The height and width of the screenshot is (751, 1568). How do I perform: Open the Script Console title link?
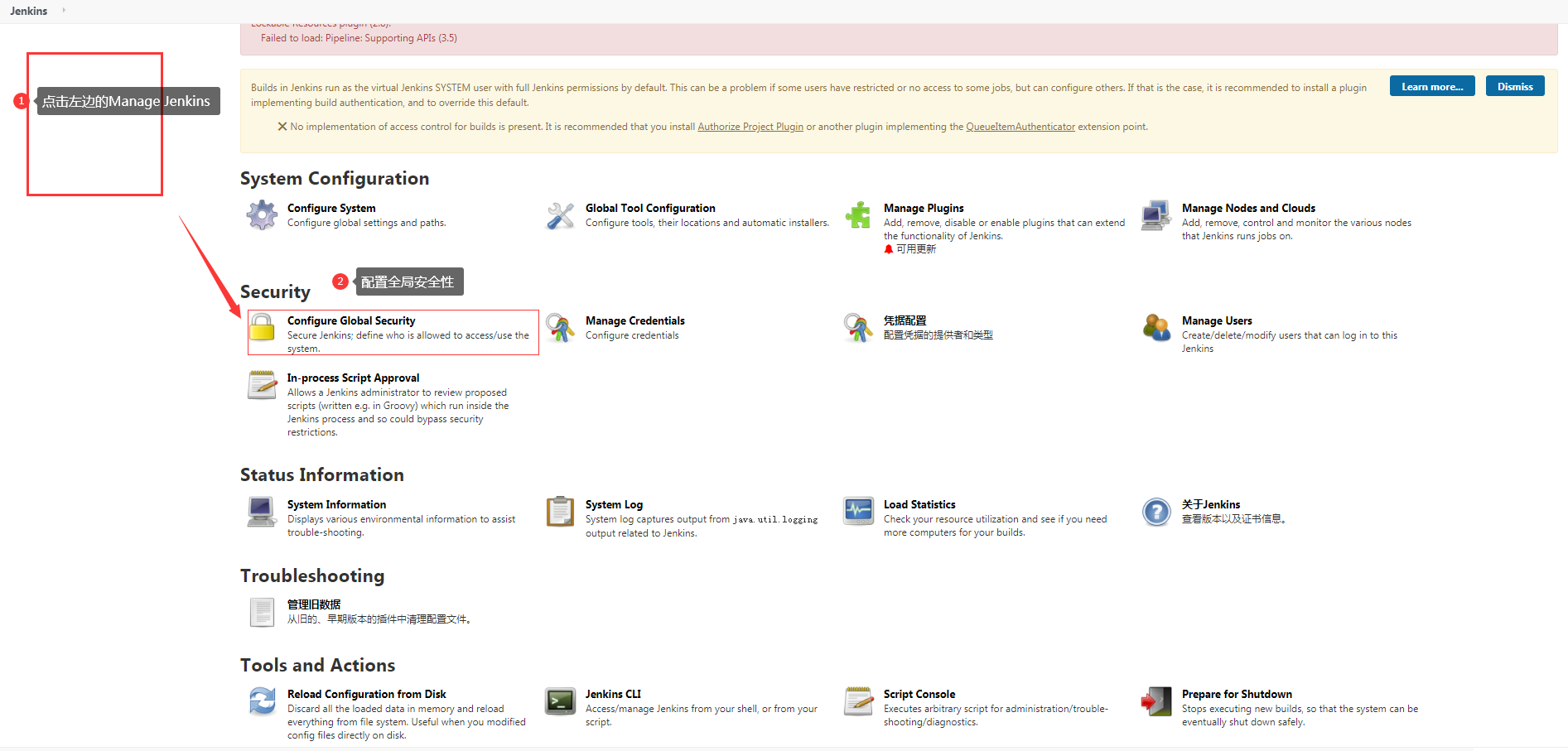point(919,694)
